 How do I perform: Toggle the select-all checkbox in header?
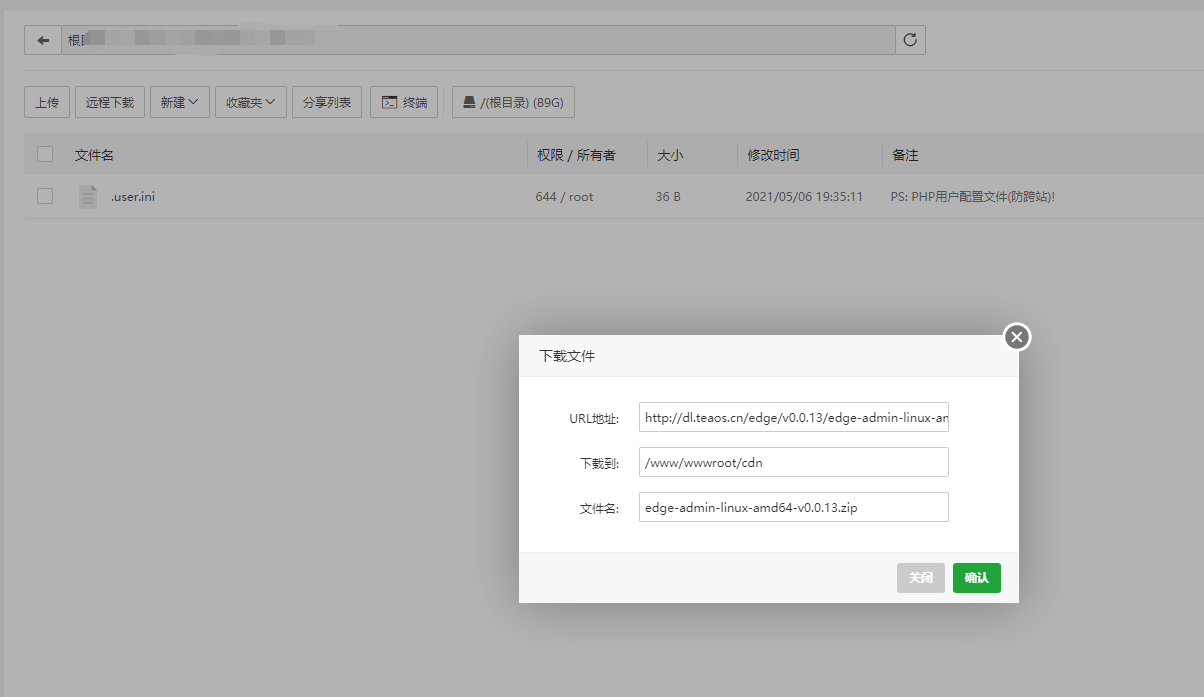[x=45, y=154]
